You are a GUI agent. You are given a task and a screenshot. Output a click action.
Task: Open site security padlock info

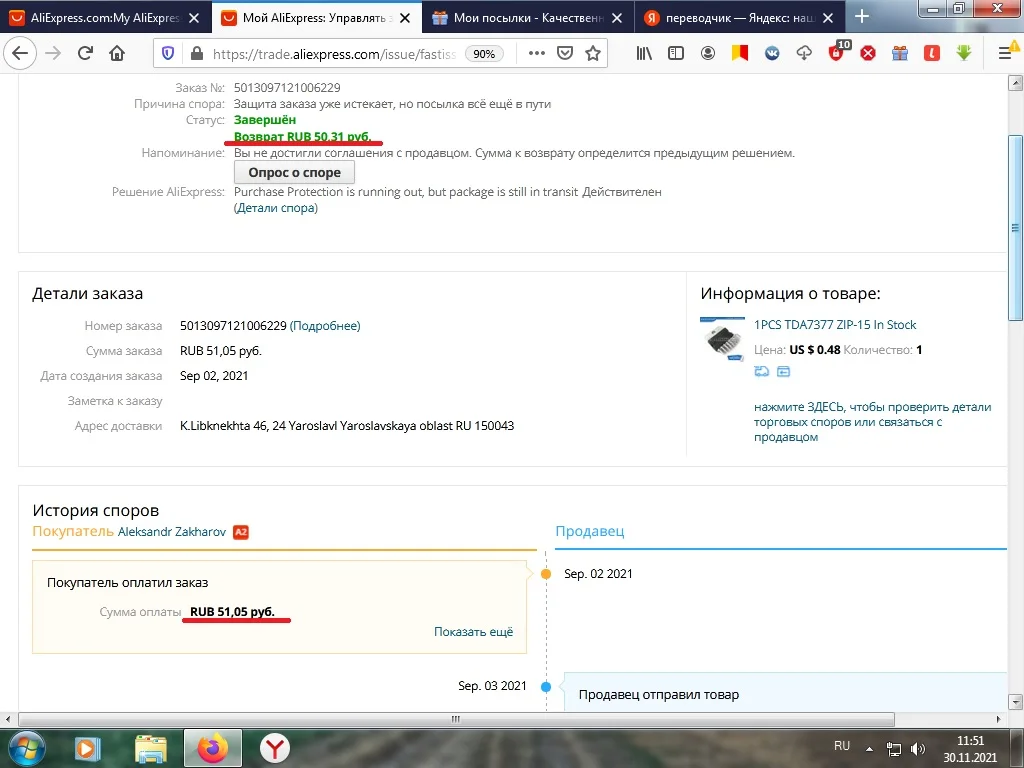click(x=196, y=54)
